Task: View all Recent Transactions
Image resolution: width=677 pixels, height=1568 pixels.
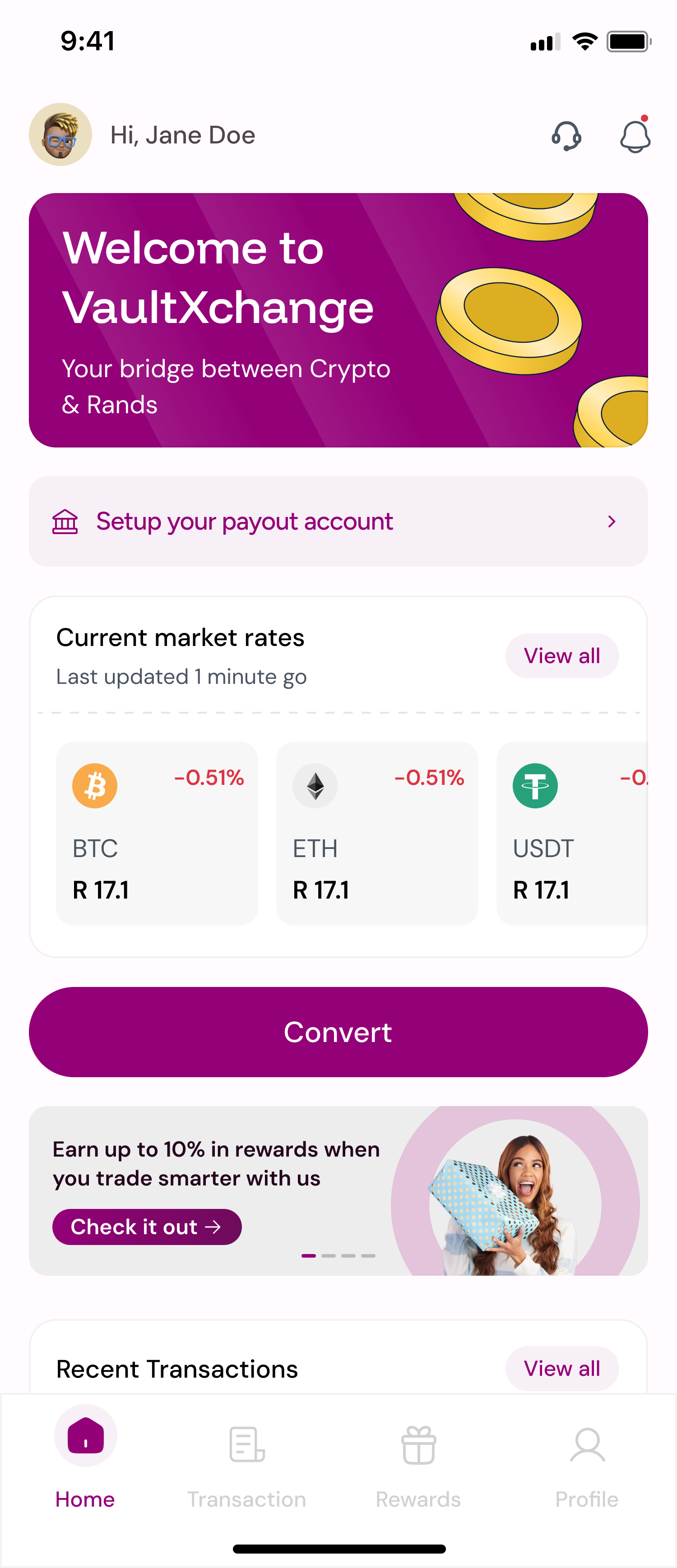Action: click(562, 1368)
